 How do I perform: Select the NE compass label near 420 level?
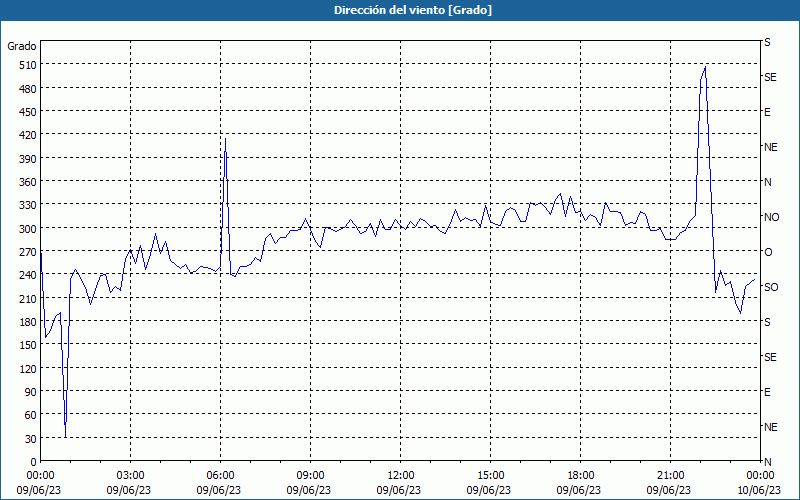771,147
